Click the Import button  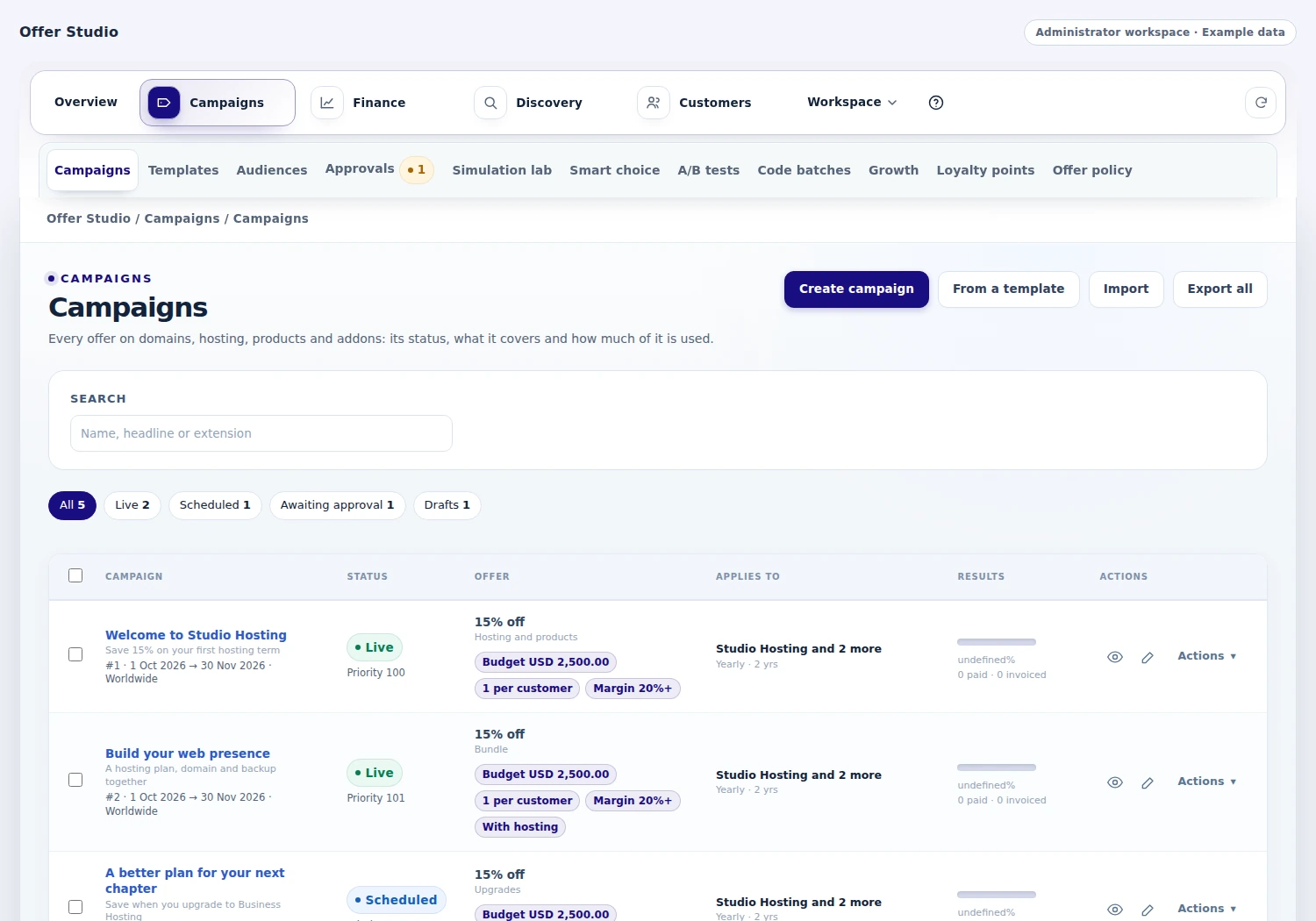tap(1126, 289)
